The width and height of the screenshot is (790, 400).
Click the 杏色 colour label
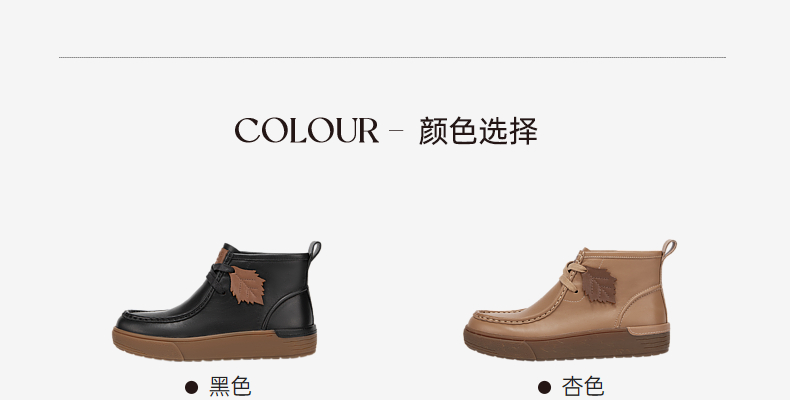pyautogui.click(x=583, y=387)
